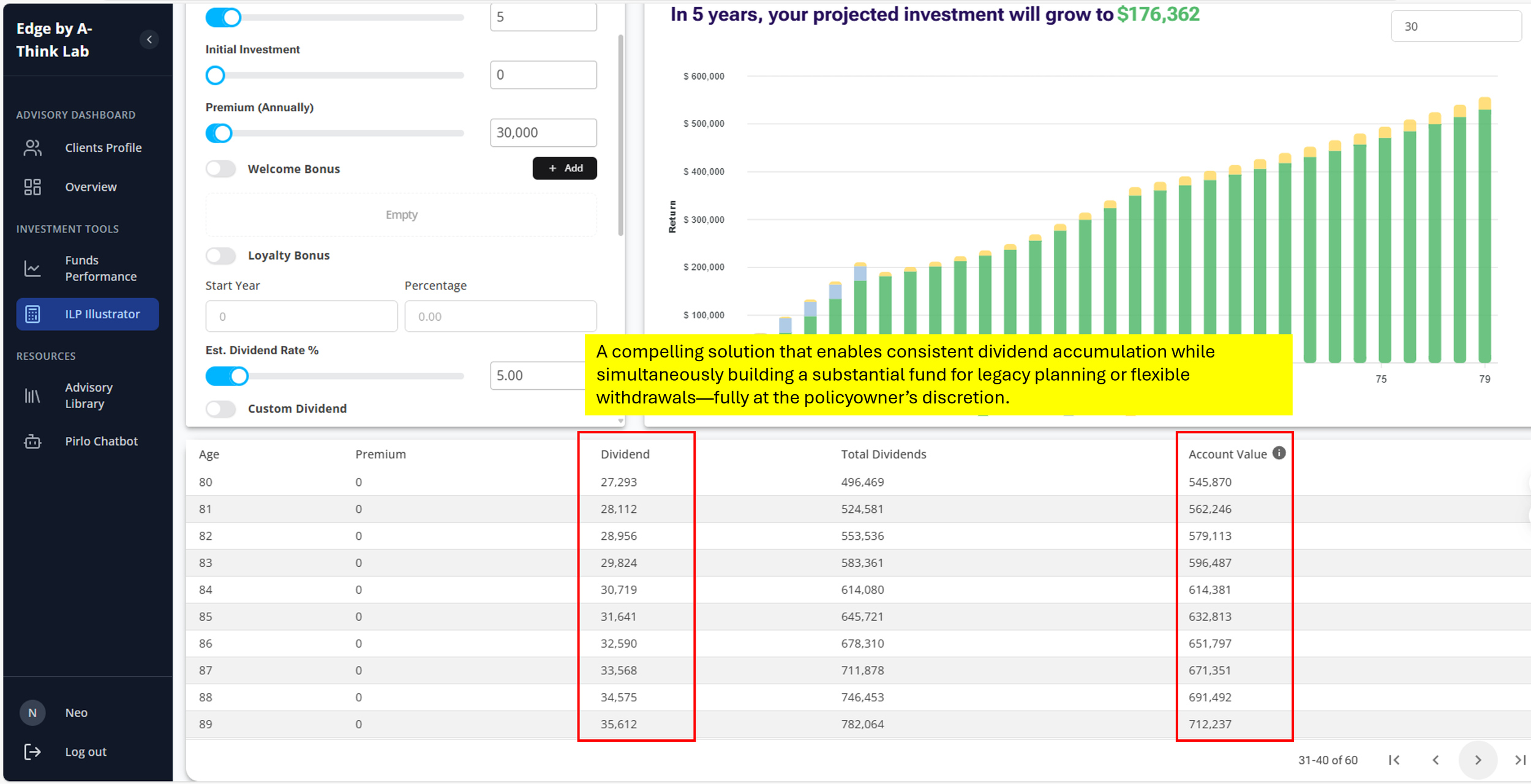
Task: Click Account Value info icon
Action: (x=1279, y=453)
